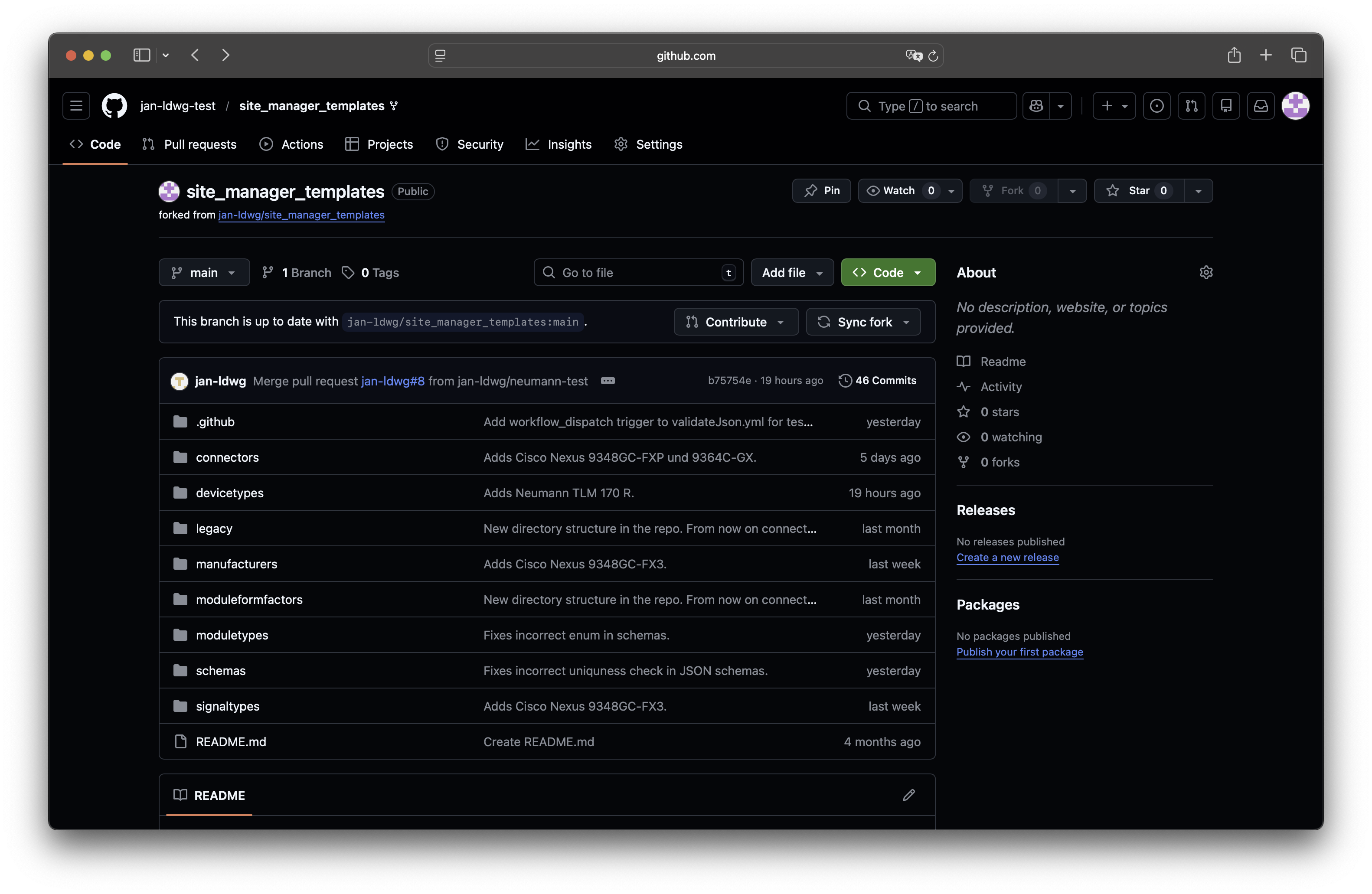Open the GitHub homepage logo
Image resolution: width=1372 pixels, height=894 pixels.
pos(114,106)
